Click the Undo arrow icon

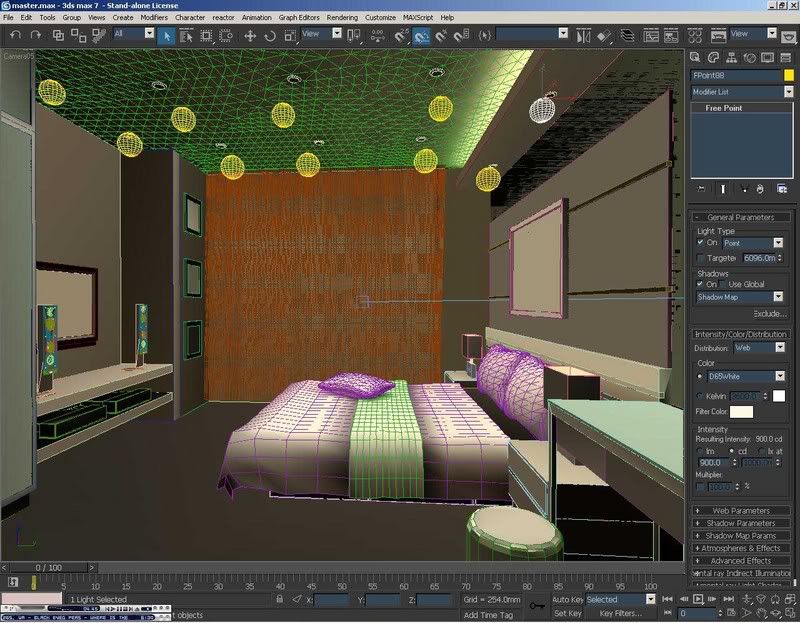(16, 35)
